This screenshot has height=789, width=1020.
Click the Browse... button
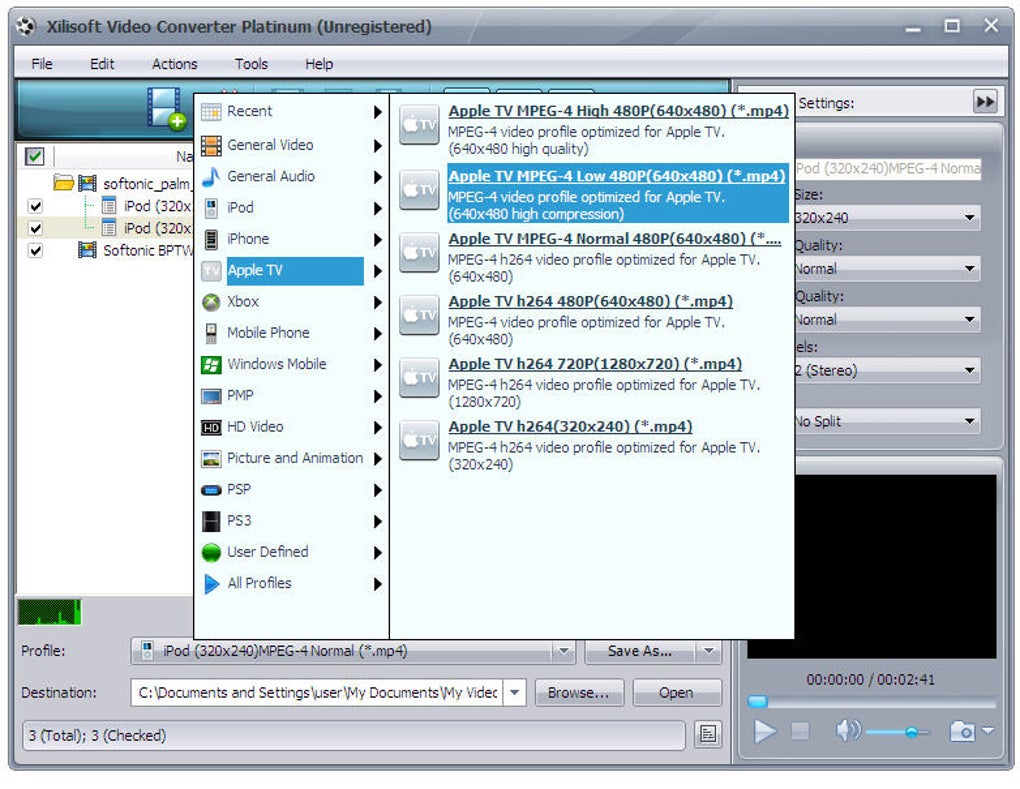coord(579,693)
